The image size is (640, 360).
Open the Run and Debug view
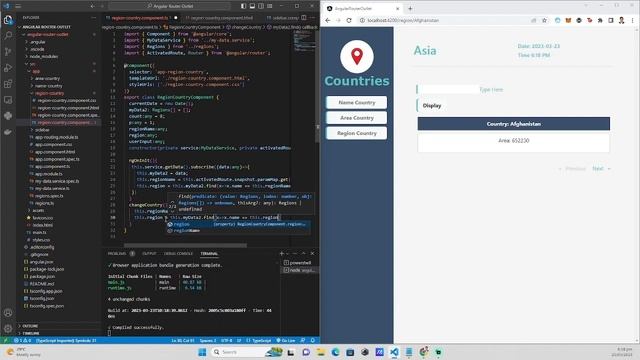point(8,68)
